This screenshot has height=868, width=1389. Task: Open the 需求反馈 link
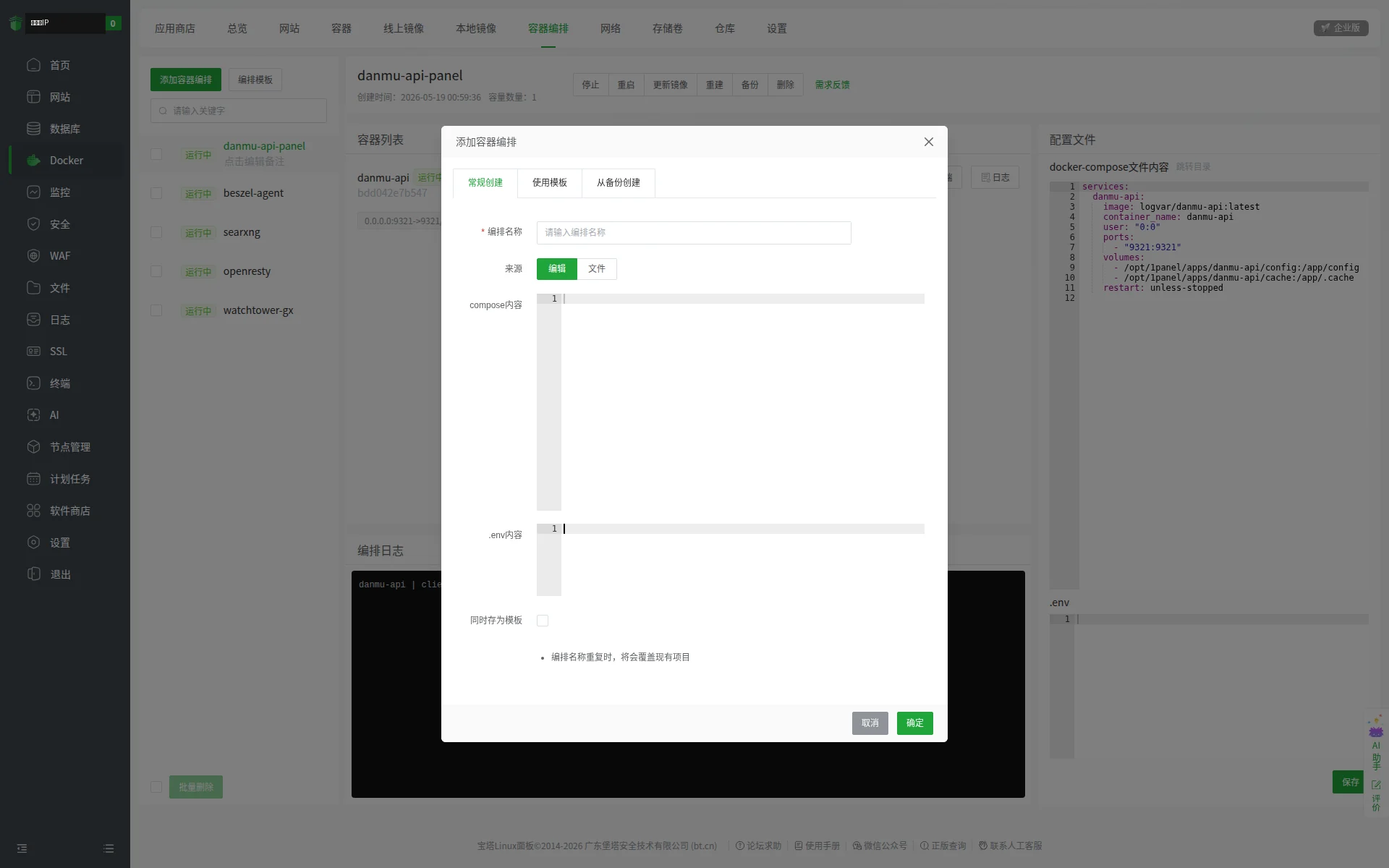click(x=833, y=85)
